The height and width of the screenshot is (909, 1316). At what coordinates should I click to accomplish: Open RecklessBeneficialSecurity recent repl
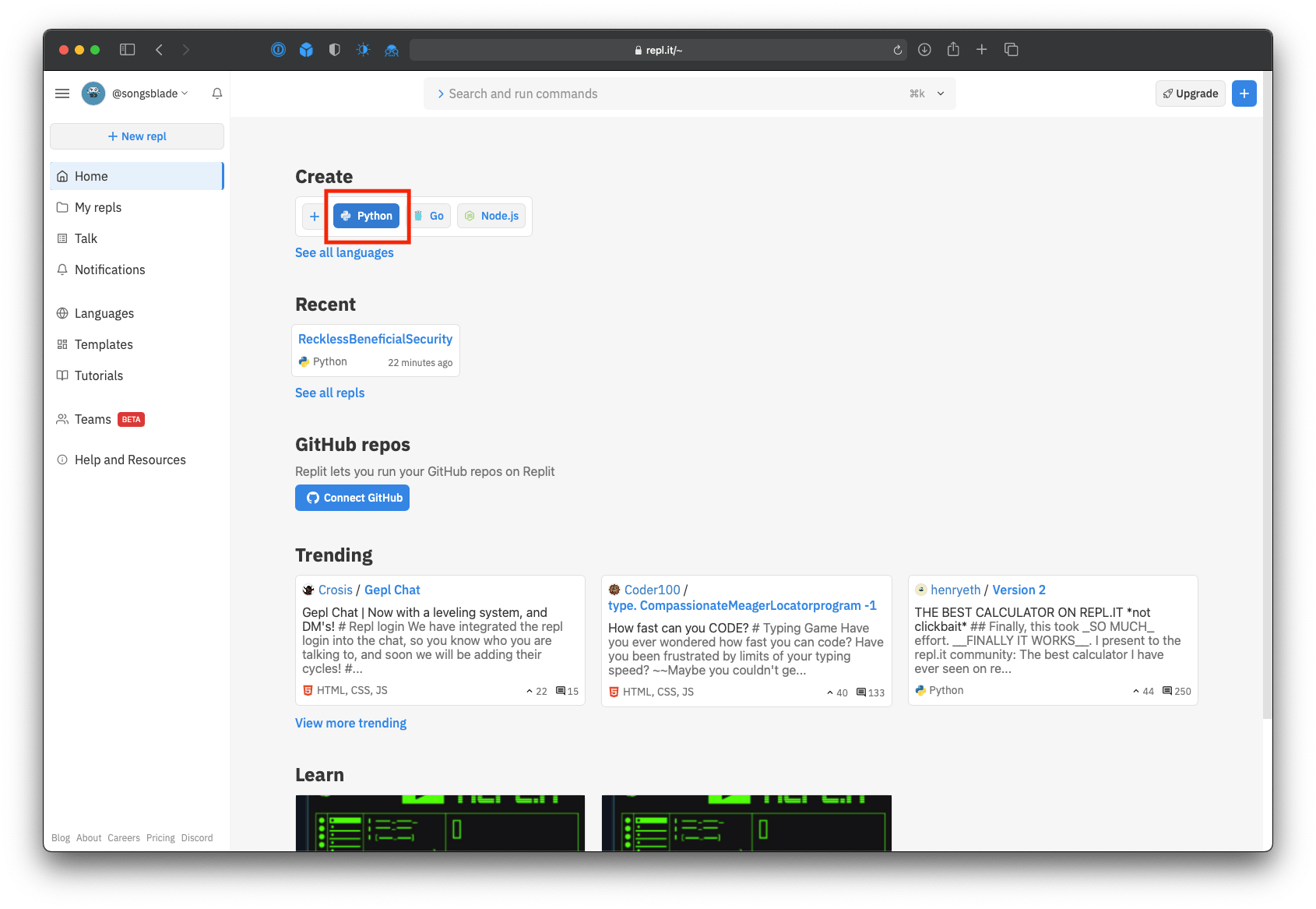point(375,340)
